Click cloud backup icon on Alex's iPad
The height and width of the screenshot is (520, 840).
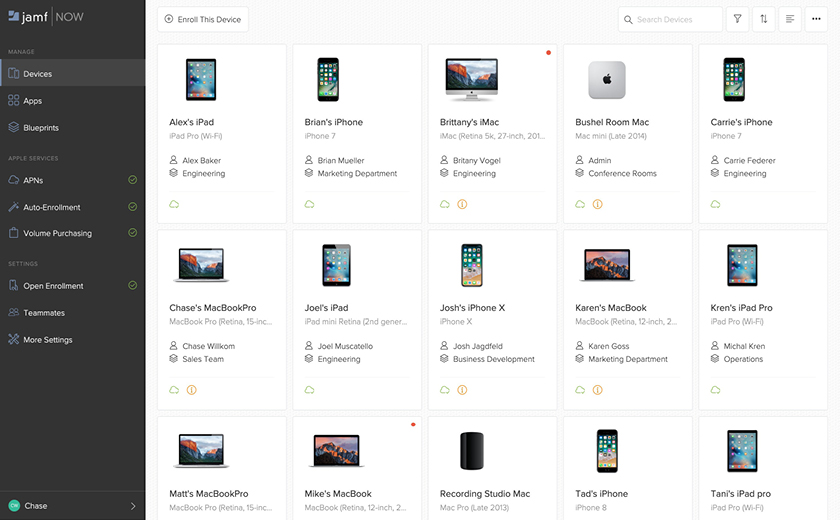point(174,204)
